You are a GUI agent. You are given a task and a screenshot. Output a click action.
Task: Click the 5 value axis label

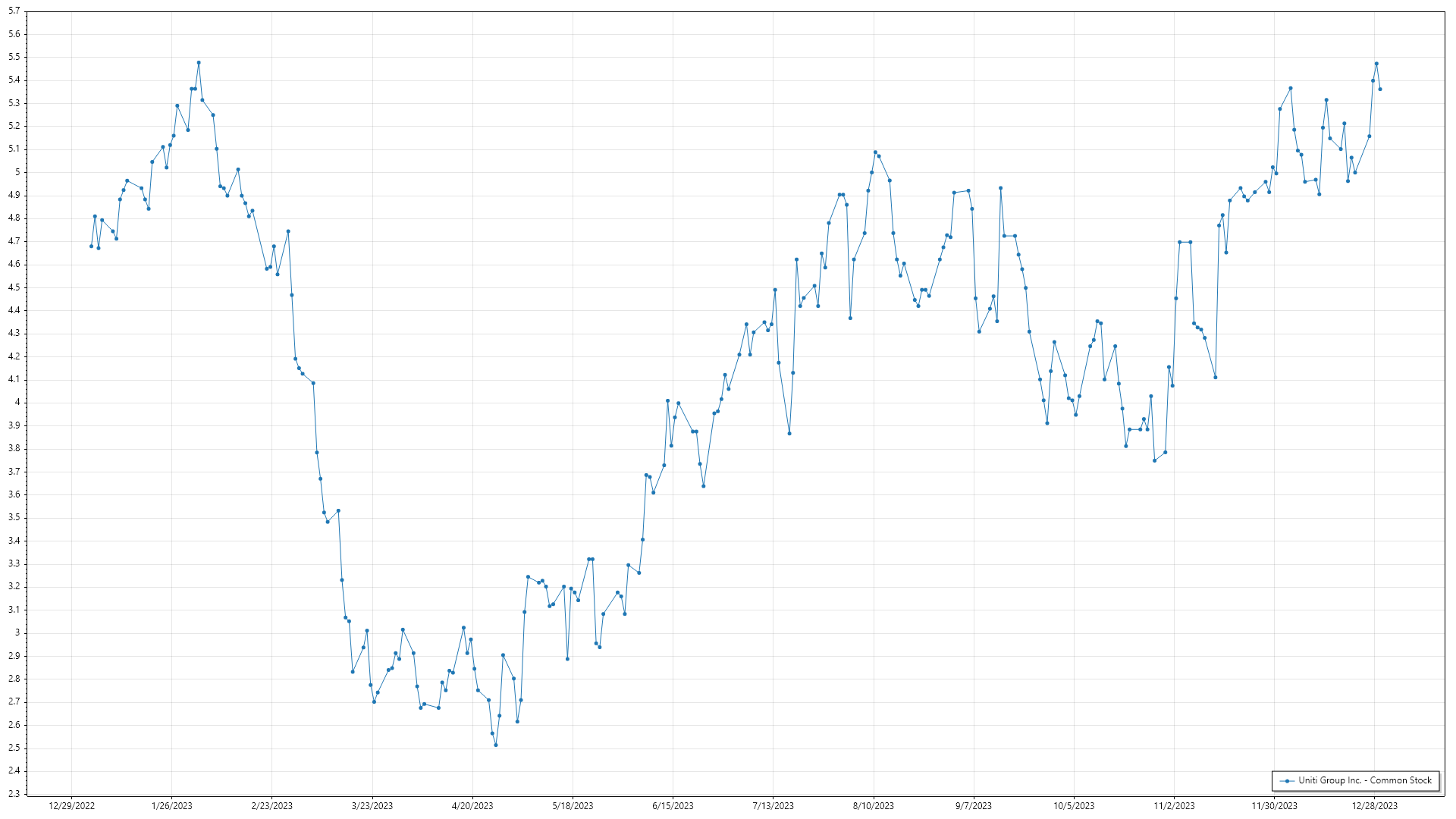point(17,172)
